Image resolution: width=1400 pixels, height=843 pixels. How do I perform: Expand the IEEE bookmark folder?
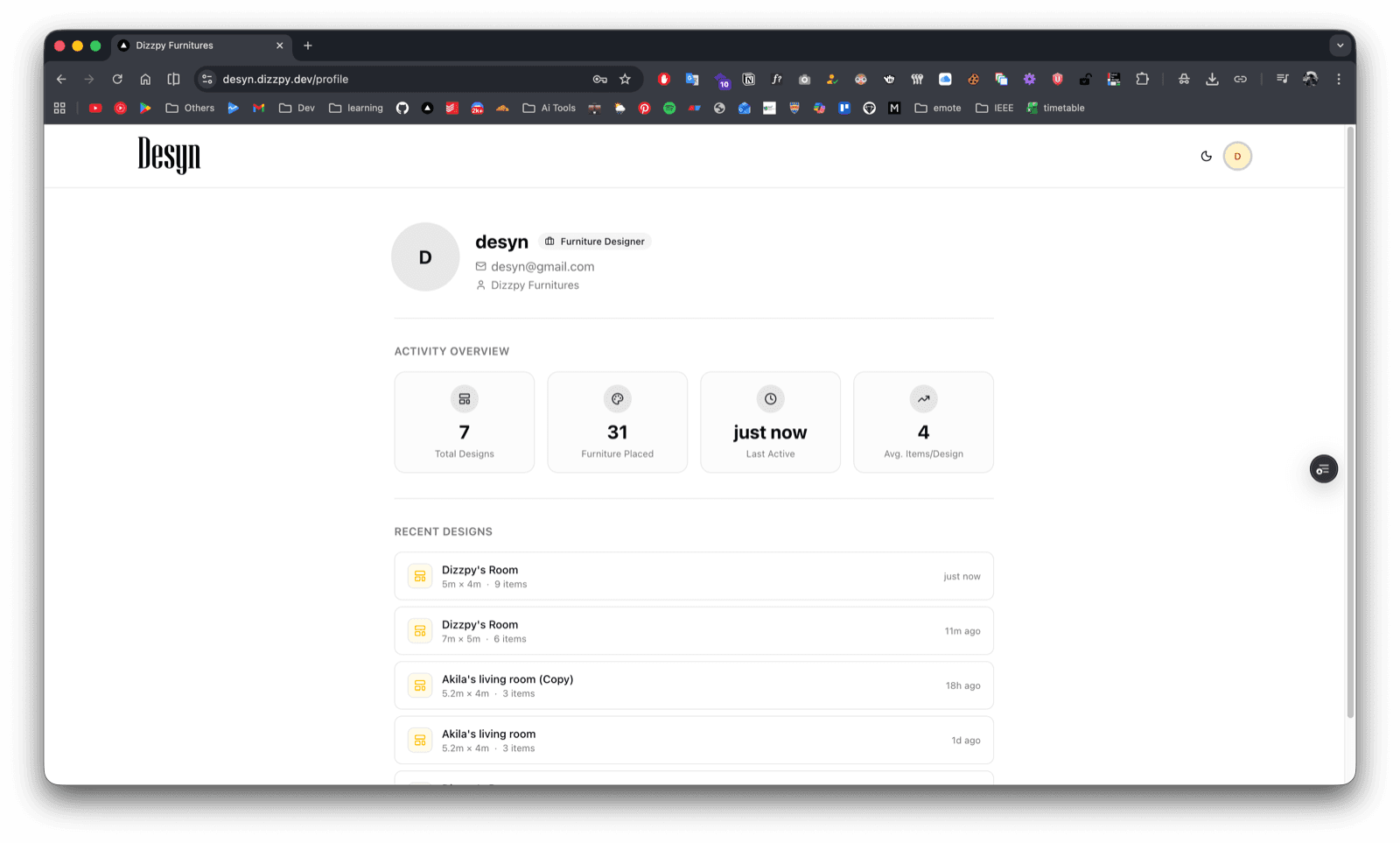[995, 108]
